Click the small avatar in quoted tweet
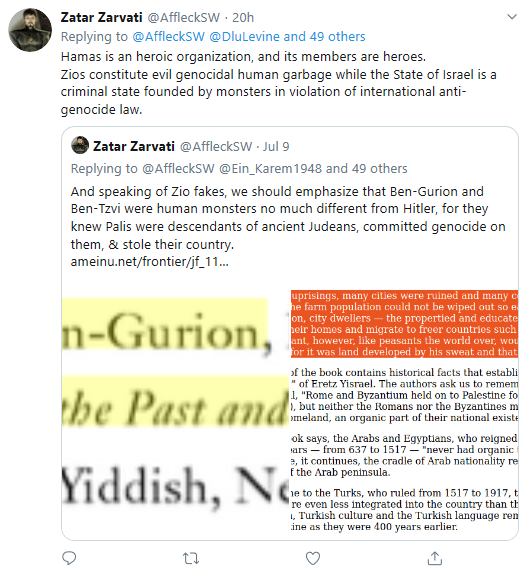 80,145
